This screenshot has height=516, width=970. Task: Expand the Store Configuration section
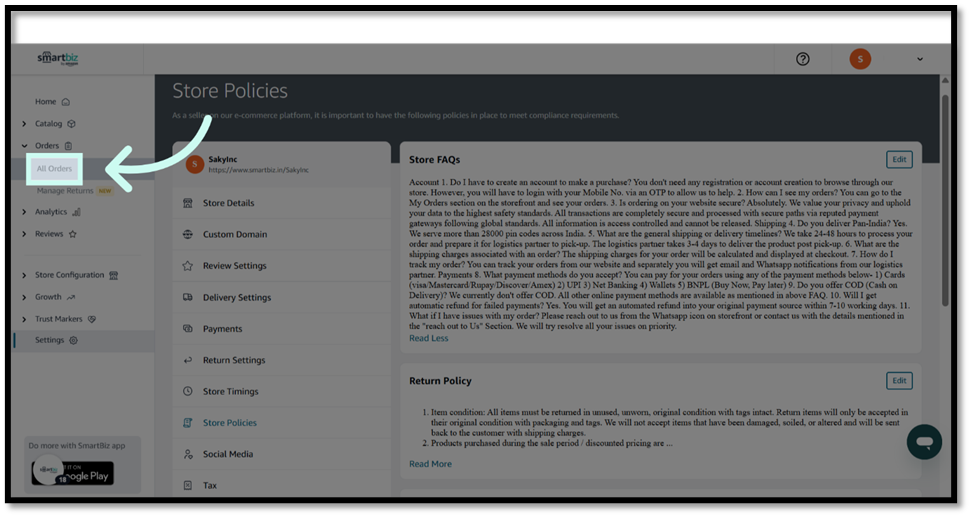[x=24, y=275]
